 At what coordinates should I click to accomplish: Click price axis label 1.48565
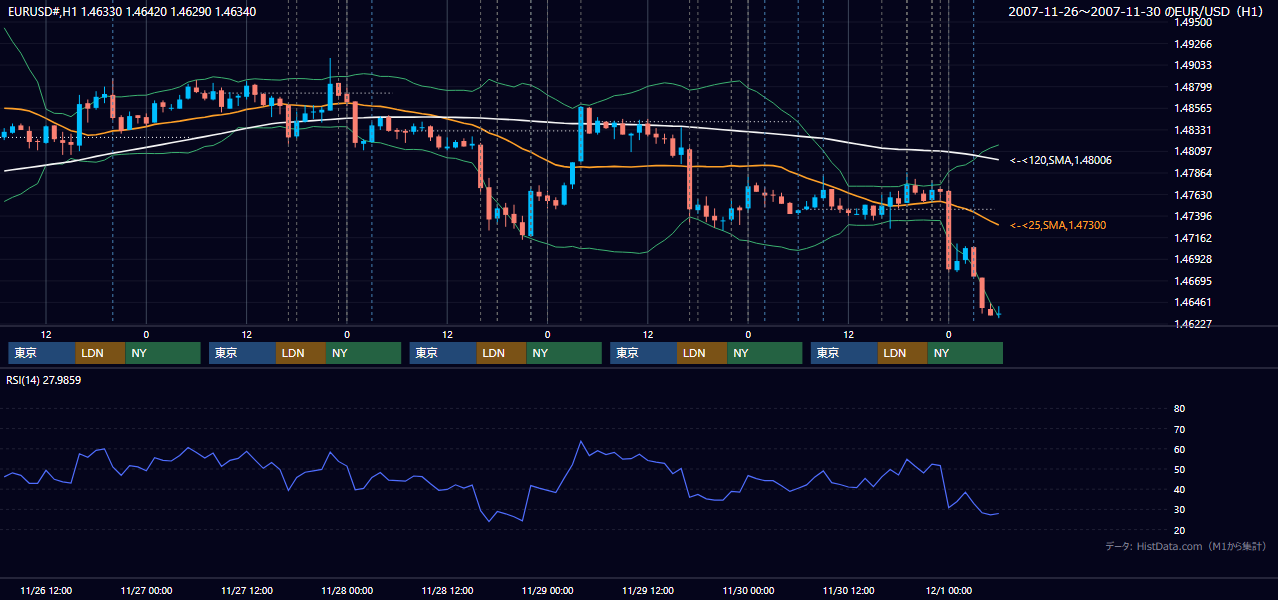click(x=1193, y=108)
